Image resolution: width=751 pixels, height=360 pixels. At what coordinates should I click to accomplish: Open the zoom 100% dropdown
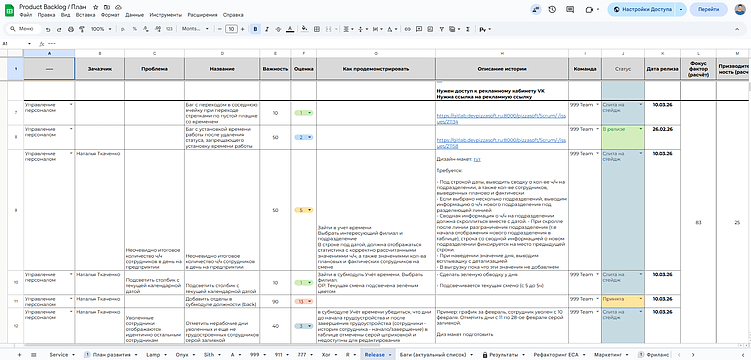coord(101,29)
